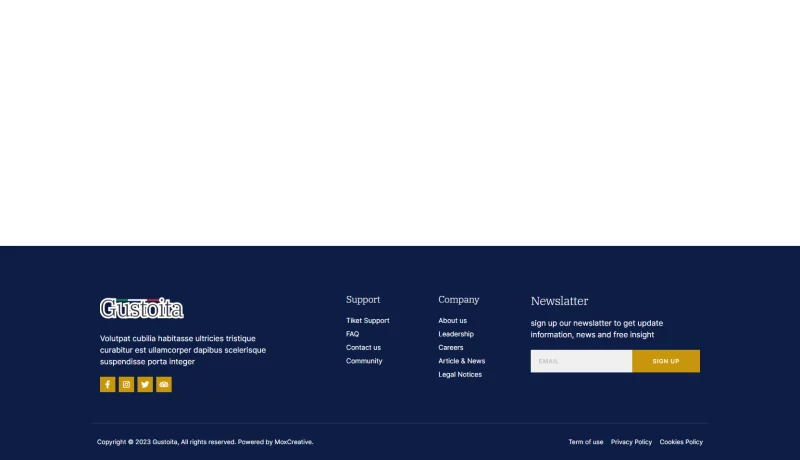This screenshot has width=800, height=460.
Task: Click the TripAdvisor social icon
Action: point(164,384)
